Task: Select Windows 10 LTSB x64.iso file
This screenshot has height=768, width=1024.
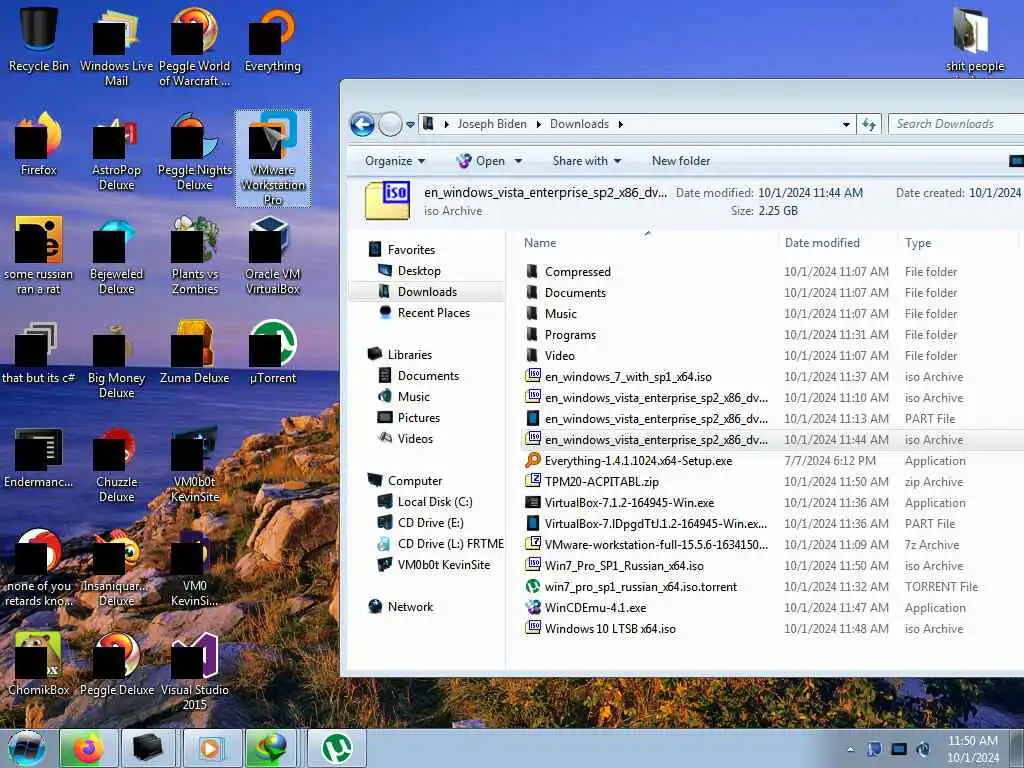Action: point(610,629)
